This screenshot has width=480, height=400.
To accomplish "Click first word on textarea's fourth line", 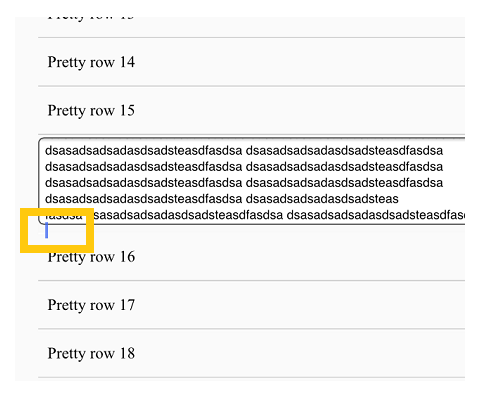I will pyautogui.click(x=144, y=199).
